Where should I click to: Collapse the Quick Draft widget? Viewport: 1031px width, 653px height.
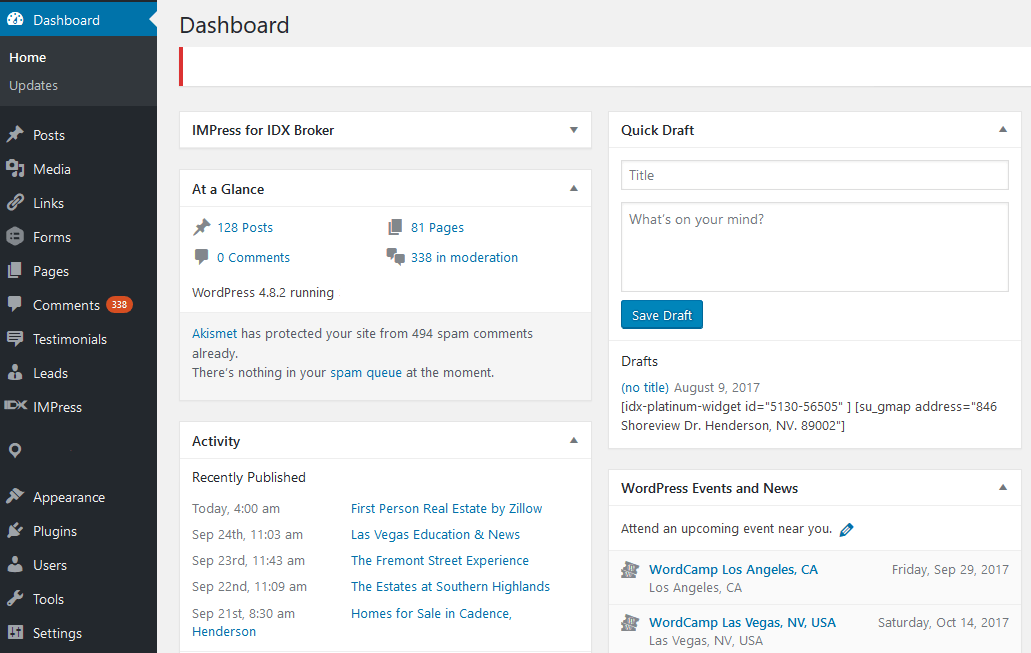[1002, 130]
